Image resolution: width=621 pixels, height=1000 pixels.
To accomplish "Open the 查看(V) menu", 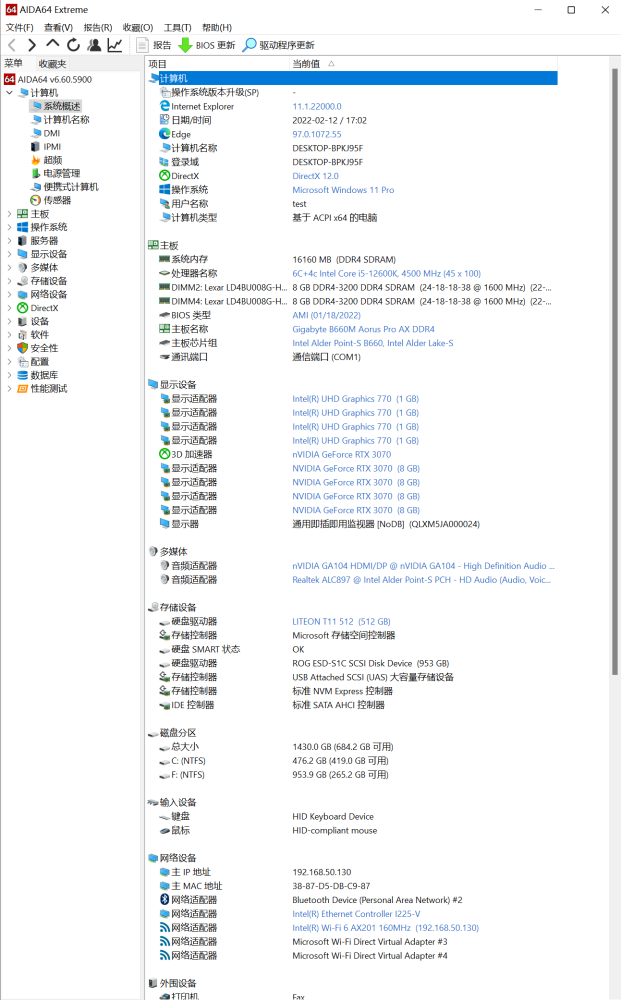I will [58, 27].
